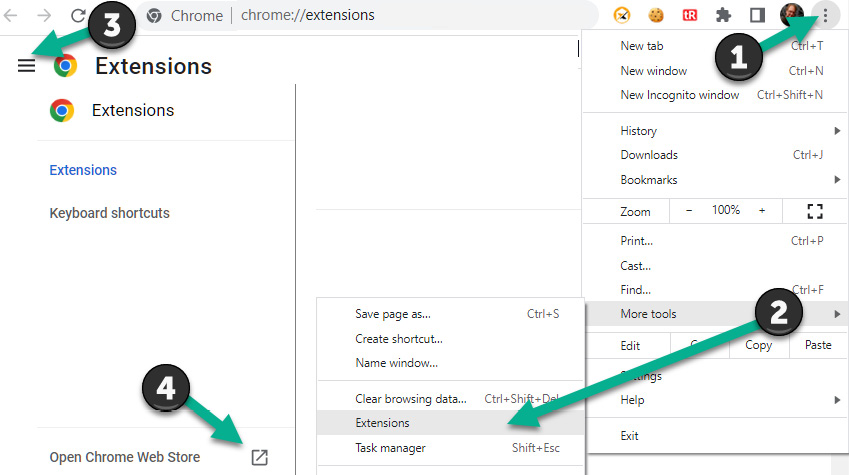
Task: Expand the Help submenu arrow
Action: pyautogui.click(x=837, y=400)
